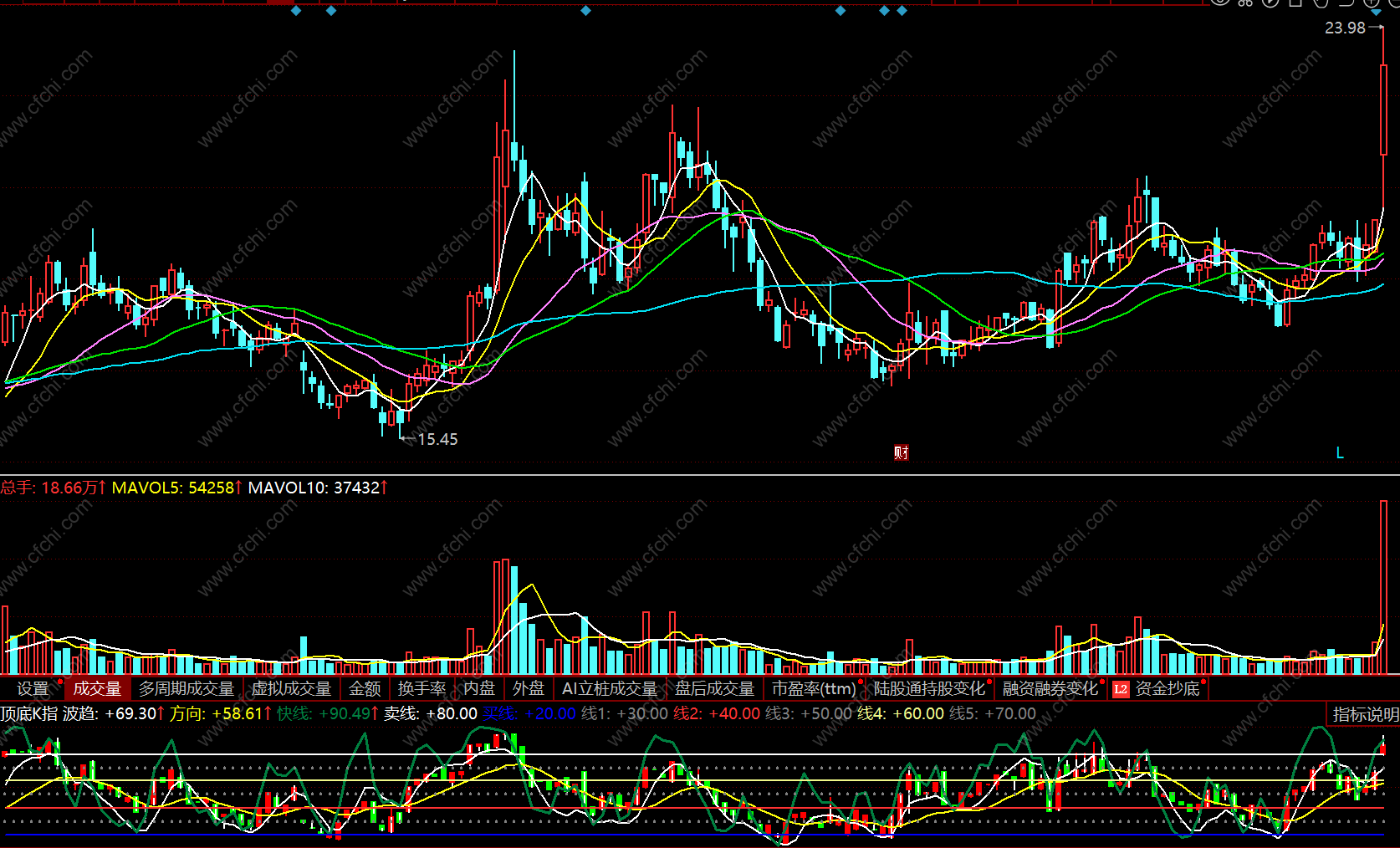Switch to the AI立桩成交量 tab
The height and width of the screenshot is (848, 1400).
(610, 688)
